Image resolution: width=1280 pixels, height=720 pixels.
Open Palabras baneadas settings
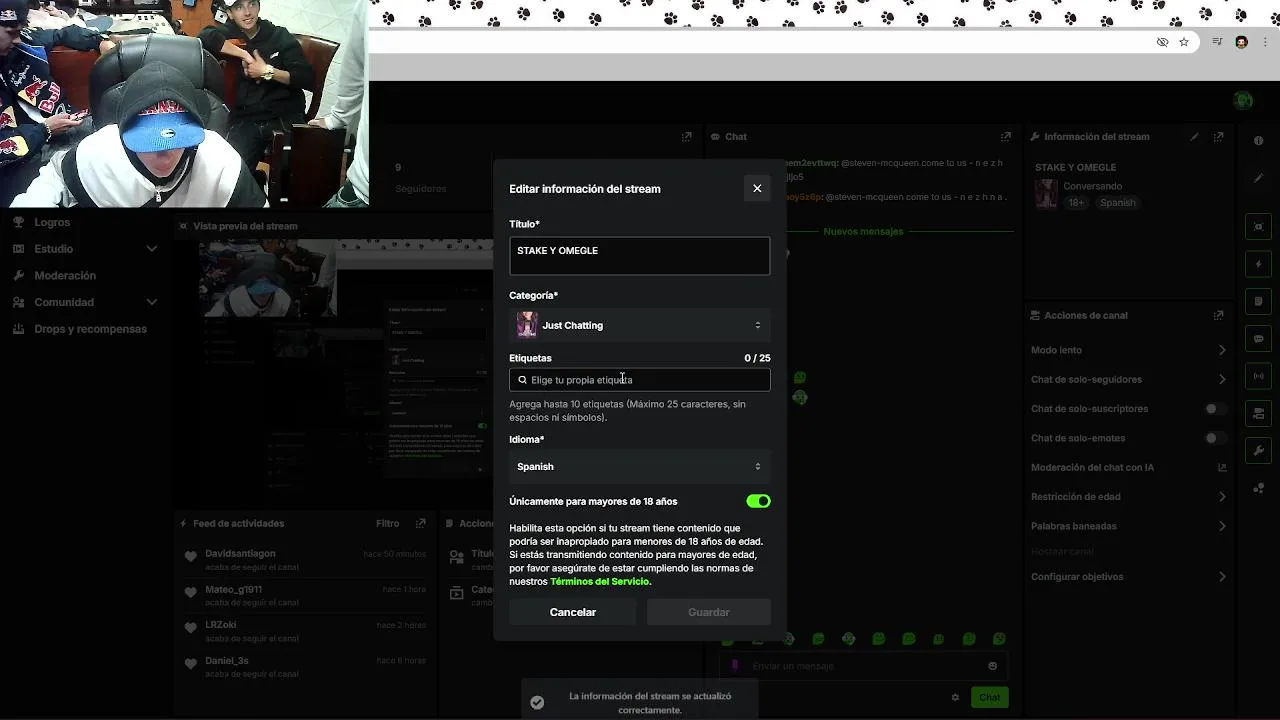pyautogui.click(x=1128, y=526)
